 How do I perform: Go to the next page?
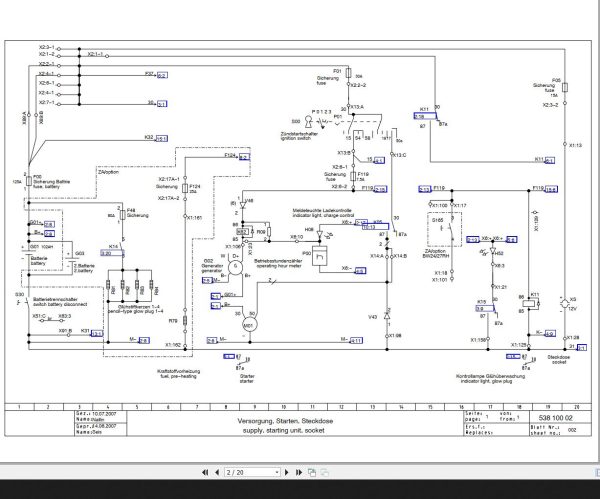click(287, 472)
